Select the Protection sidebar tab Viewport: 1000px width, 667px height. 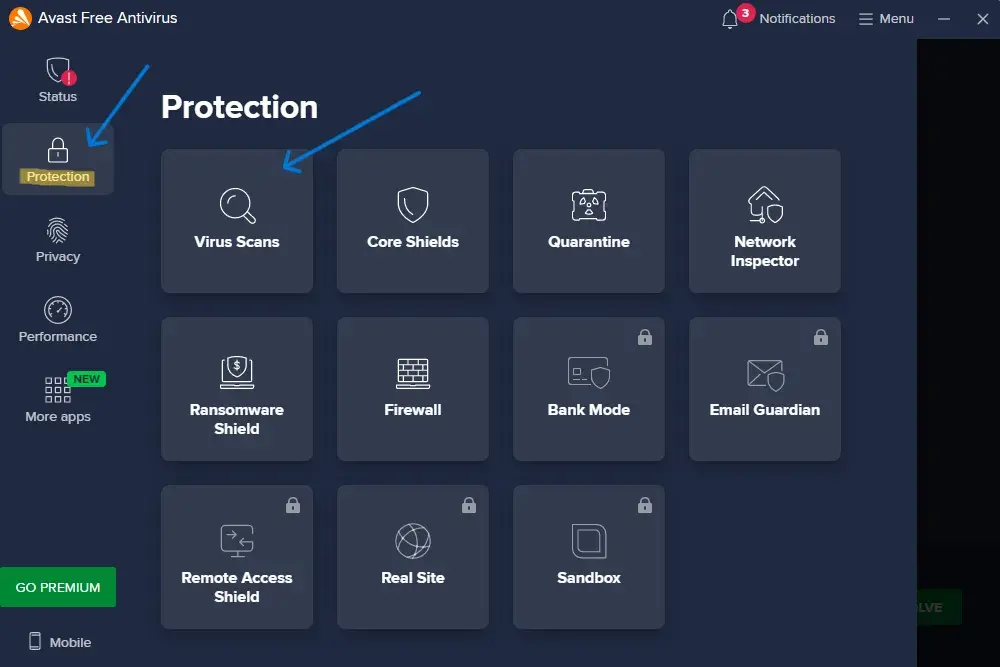click(x=58, y=160)
